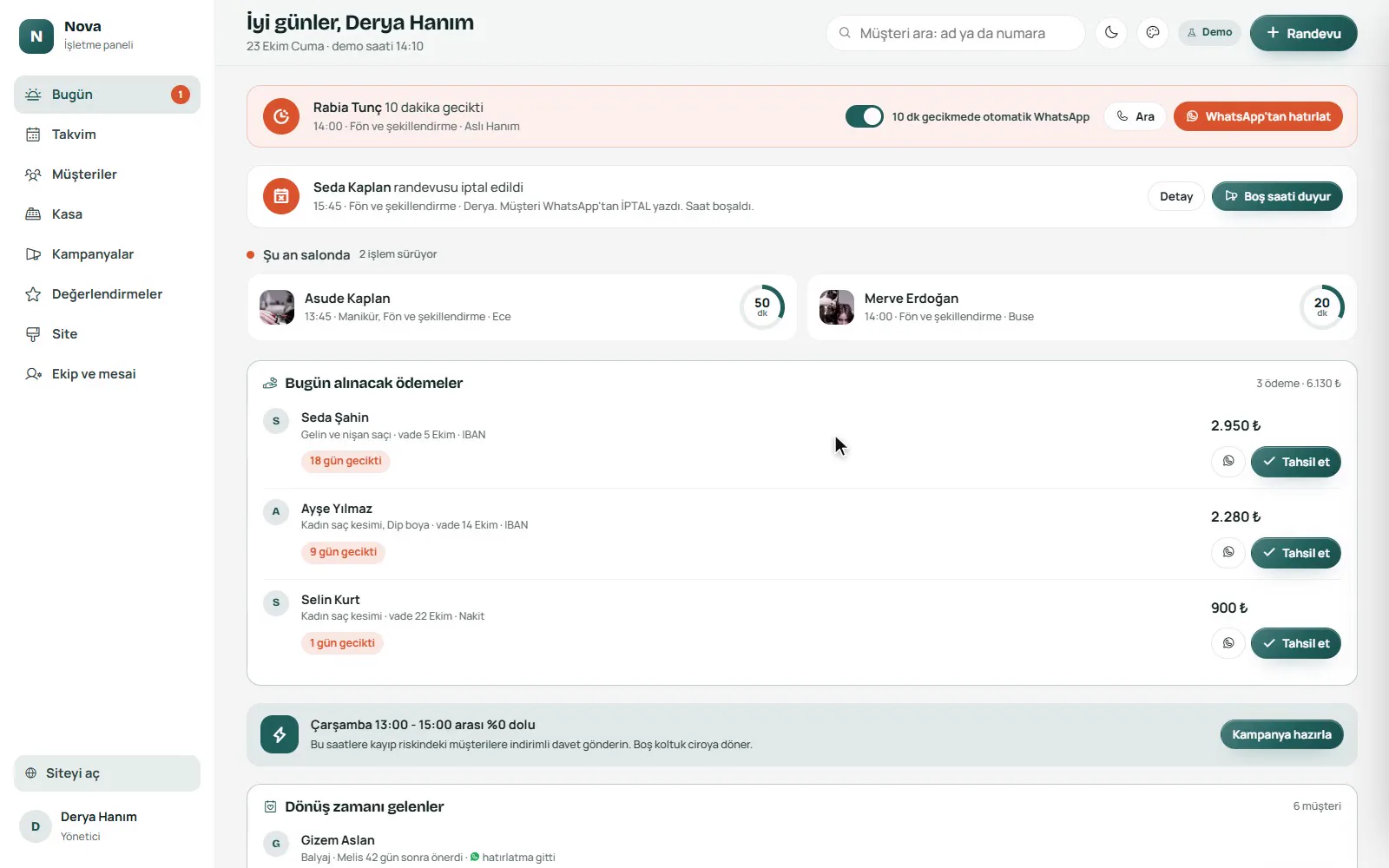Collect Seda Şahin's payment with Tahsil et

click(x=1295, y=462)
